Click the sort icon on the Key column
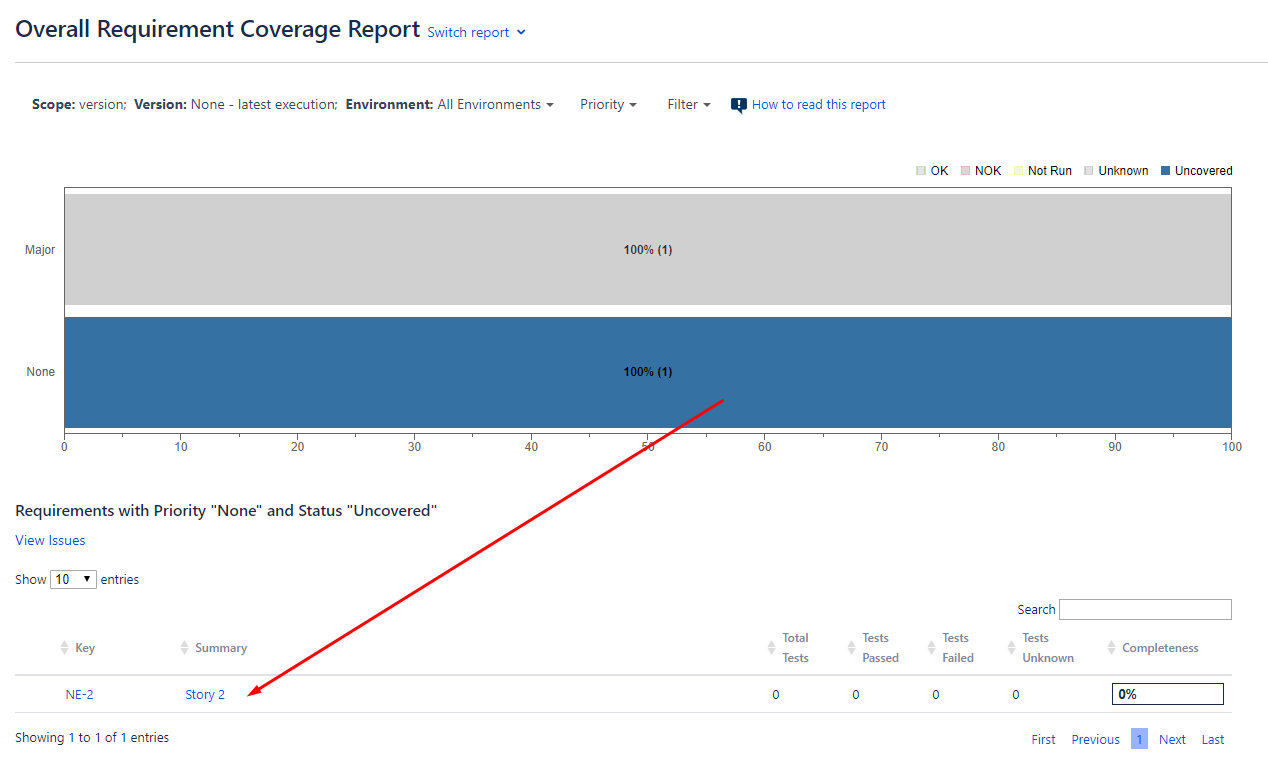 [62, 647]
